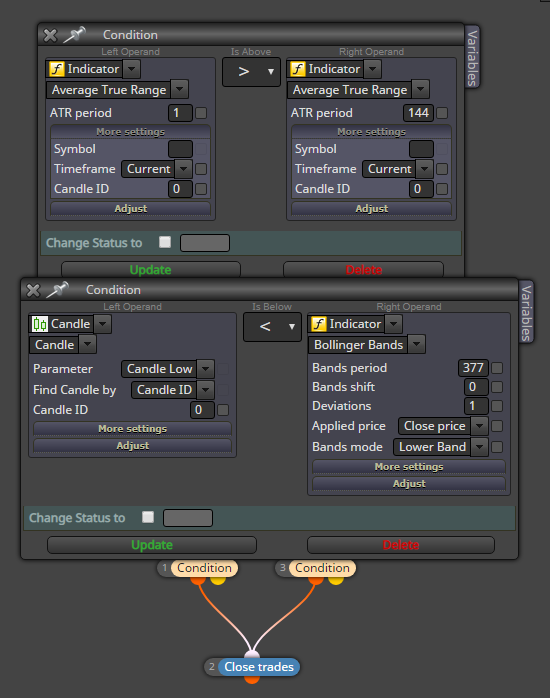Open Bollinger Bands indicator dropdown
Image resolution: width=550 pixels, height=698 pixels.
coord(416,345)
